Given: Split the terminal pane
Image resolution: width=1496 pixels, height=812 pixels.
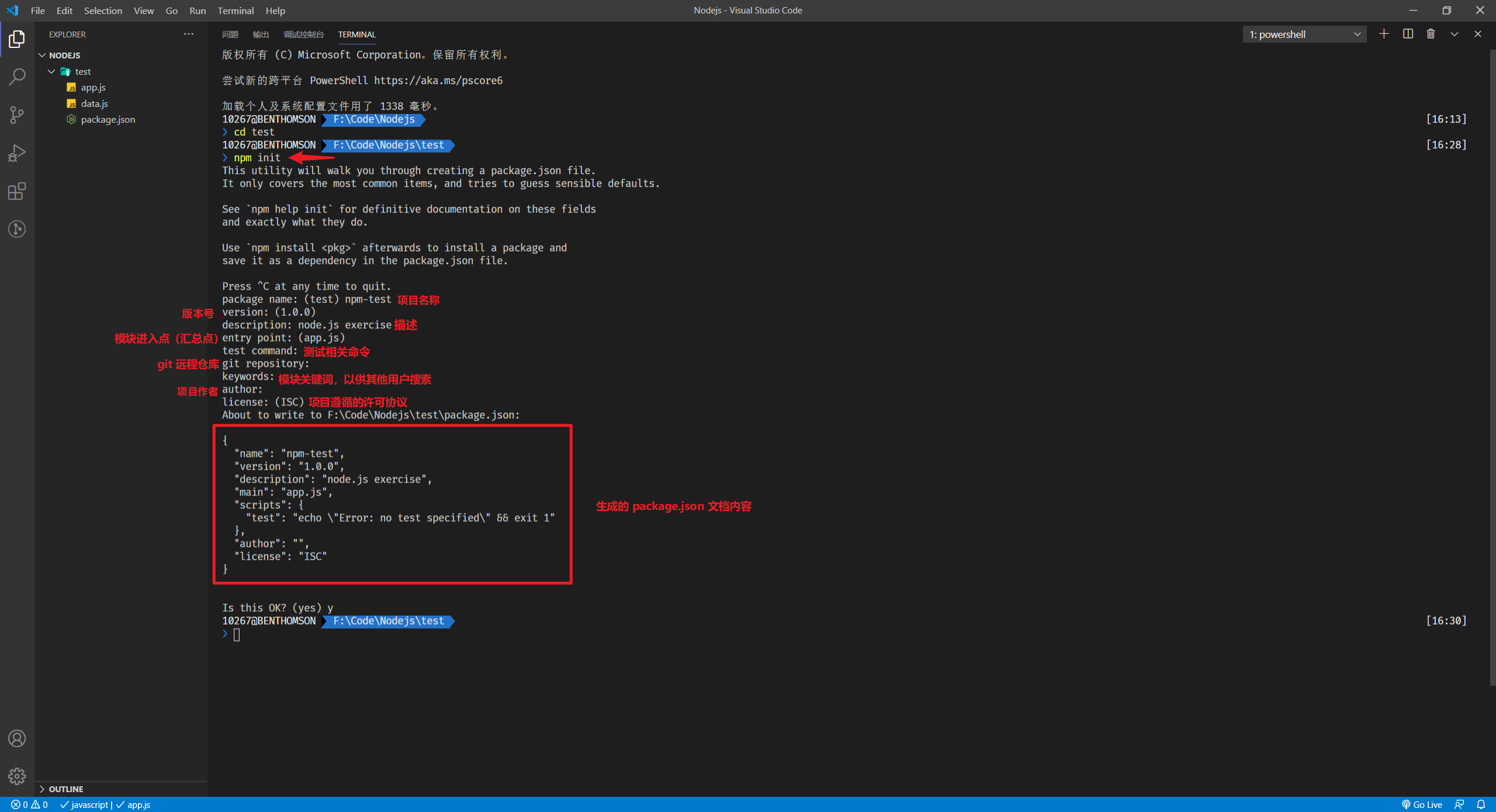Looking at the screenshot, I should (x=1408, y=34).
